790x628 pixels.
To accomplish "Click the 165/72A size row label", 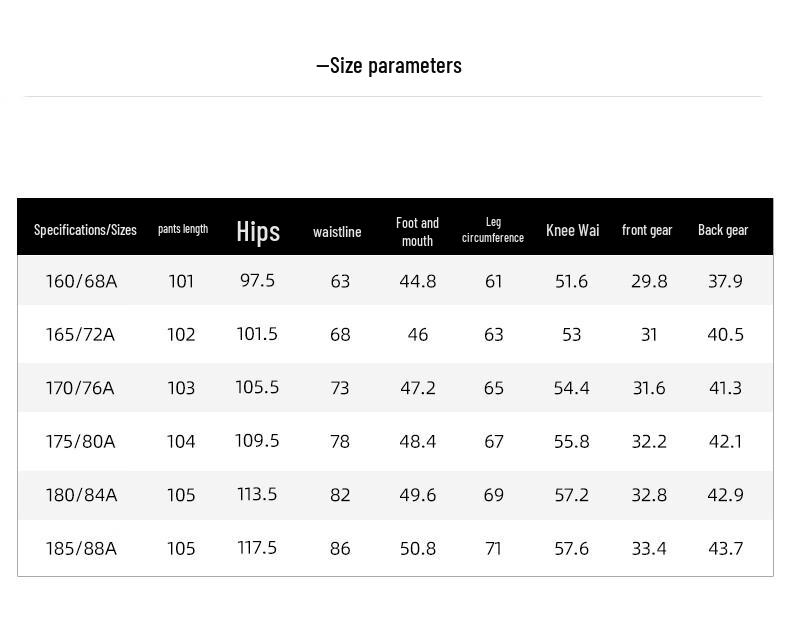I will point(80,335).
